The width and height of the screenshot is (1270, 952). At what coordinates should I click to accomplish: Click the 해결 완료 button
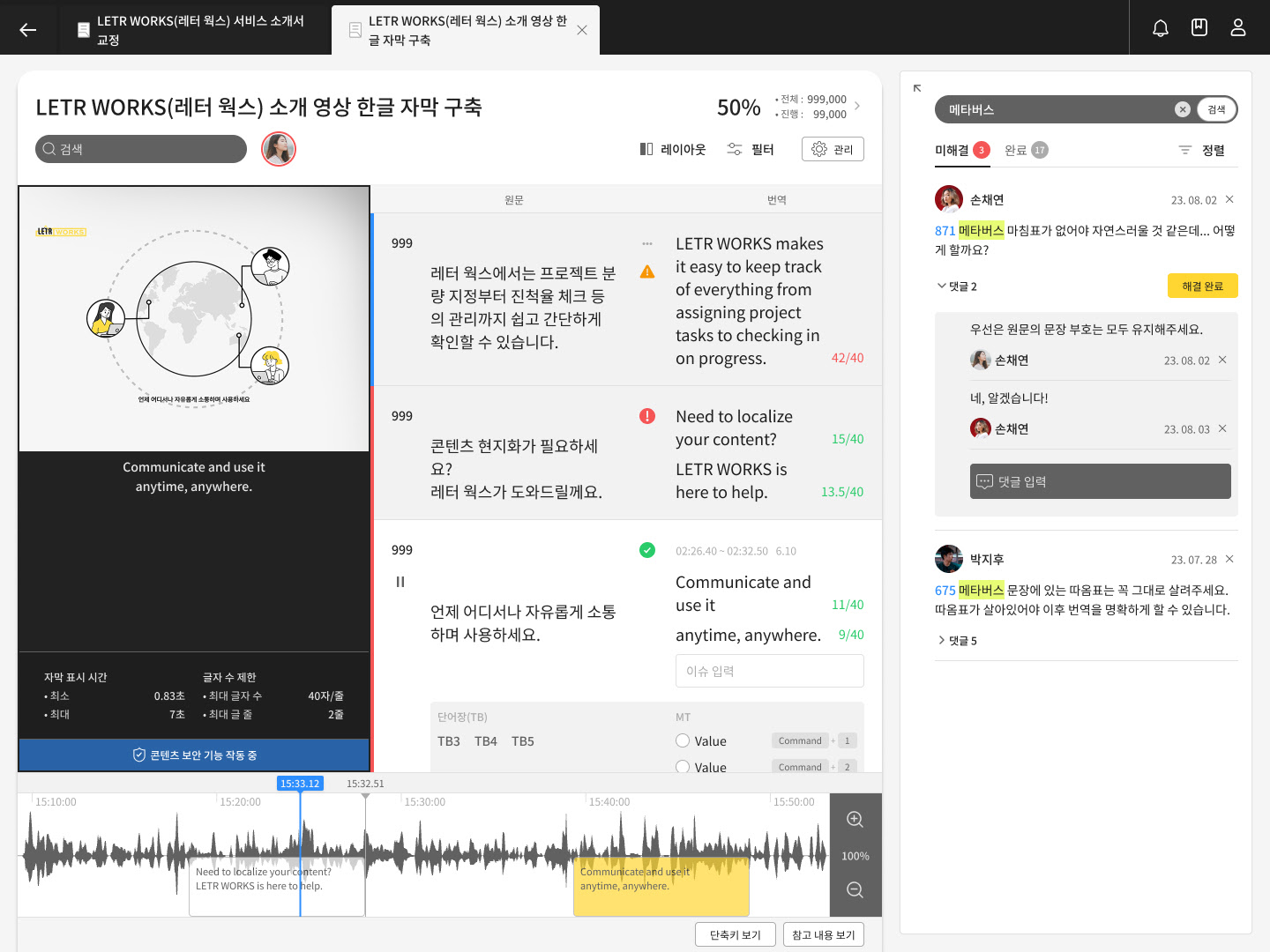1202,286
